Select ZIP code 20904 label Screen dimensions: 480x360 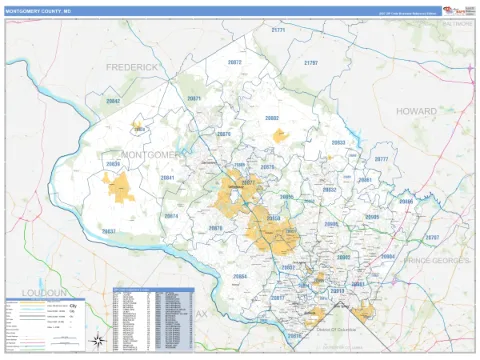(388, 257)
